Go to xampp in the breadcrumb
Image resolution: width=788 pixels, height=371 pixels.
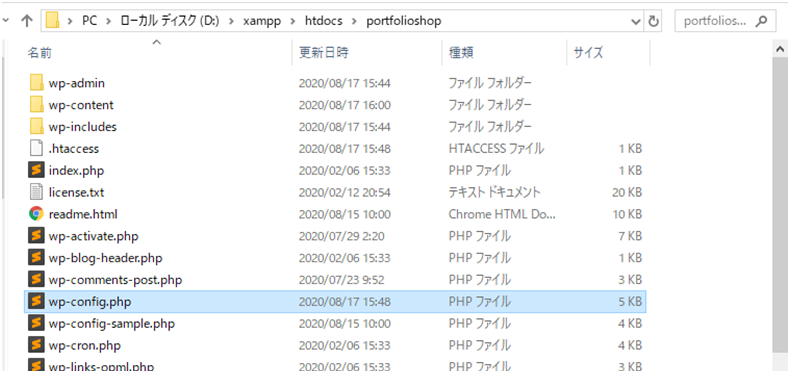coord(262,21)
